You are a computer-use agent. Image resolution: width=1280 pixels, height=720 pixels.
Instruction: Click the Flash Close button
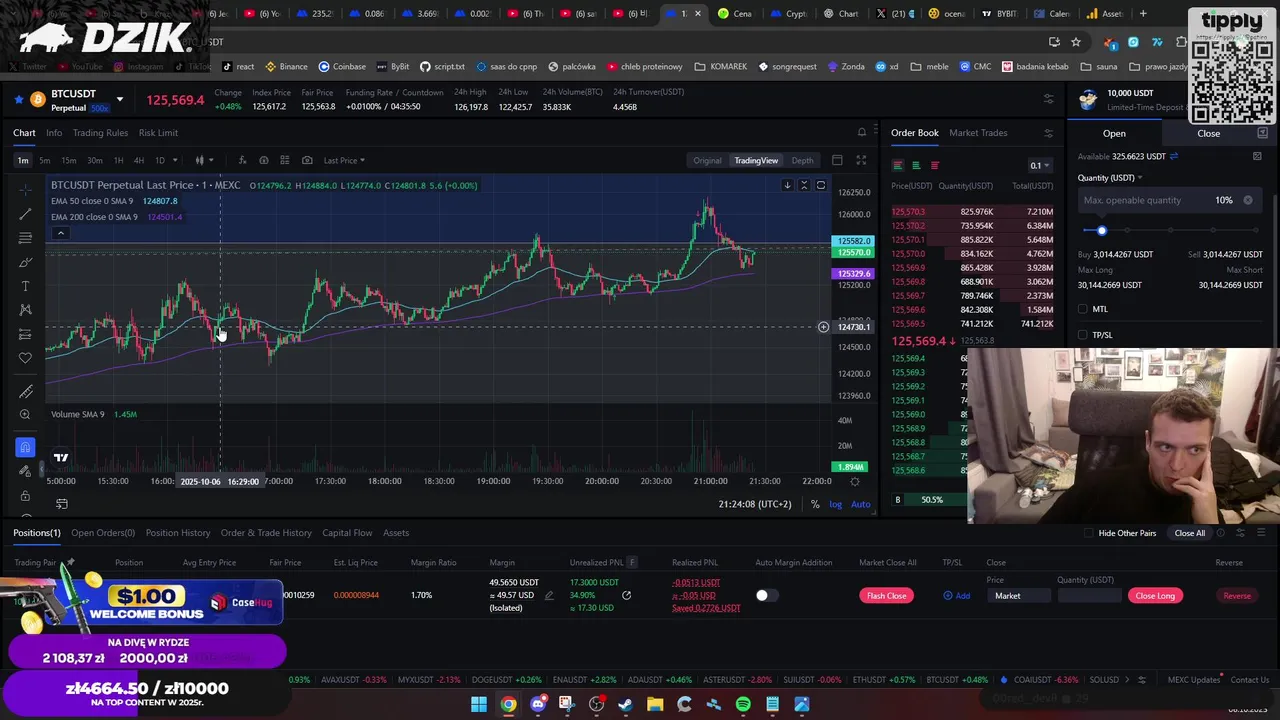[x=886, y=595]
